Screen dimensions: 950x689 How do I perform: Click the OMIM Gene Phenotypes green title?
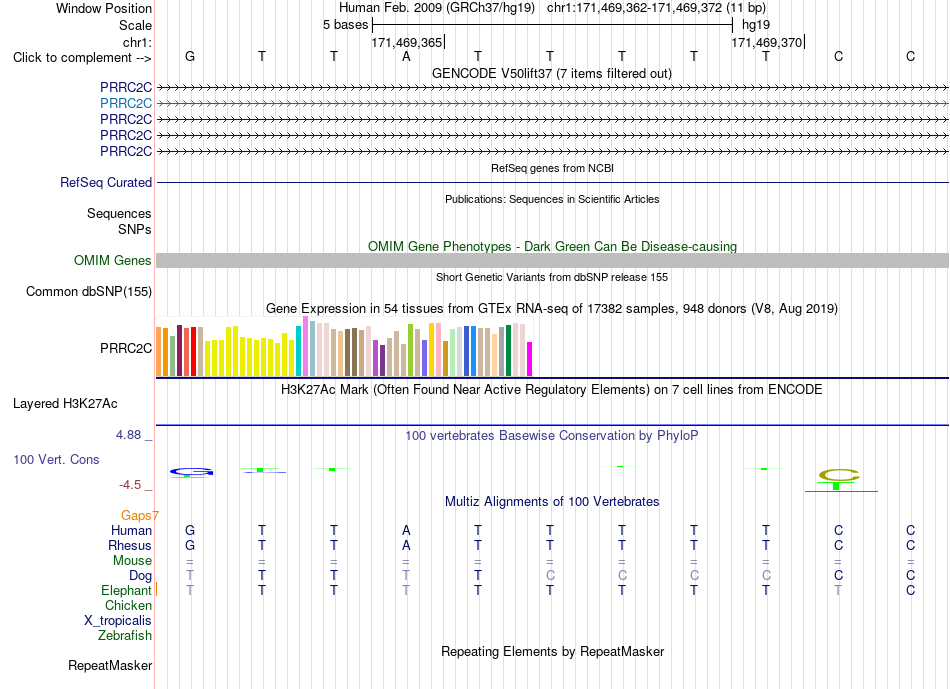[x=552, y=247]
